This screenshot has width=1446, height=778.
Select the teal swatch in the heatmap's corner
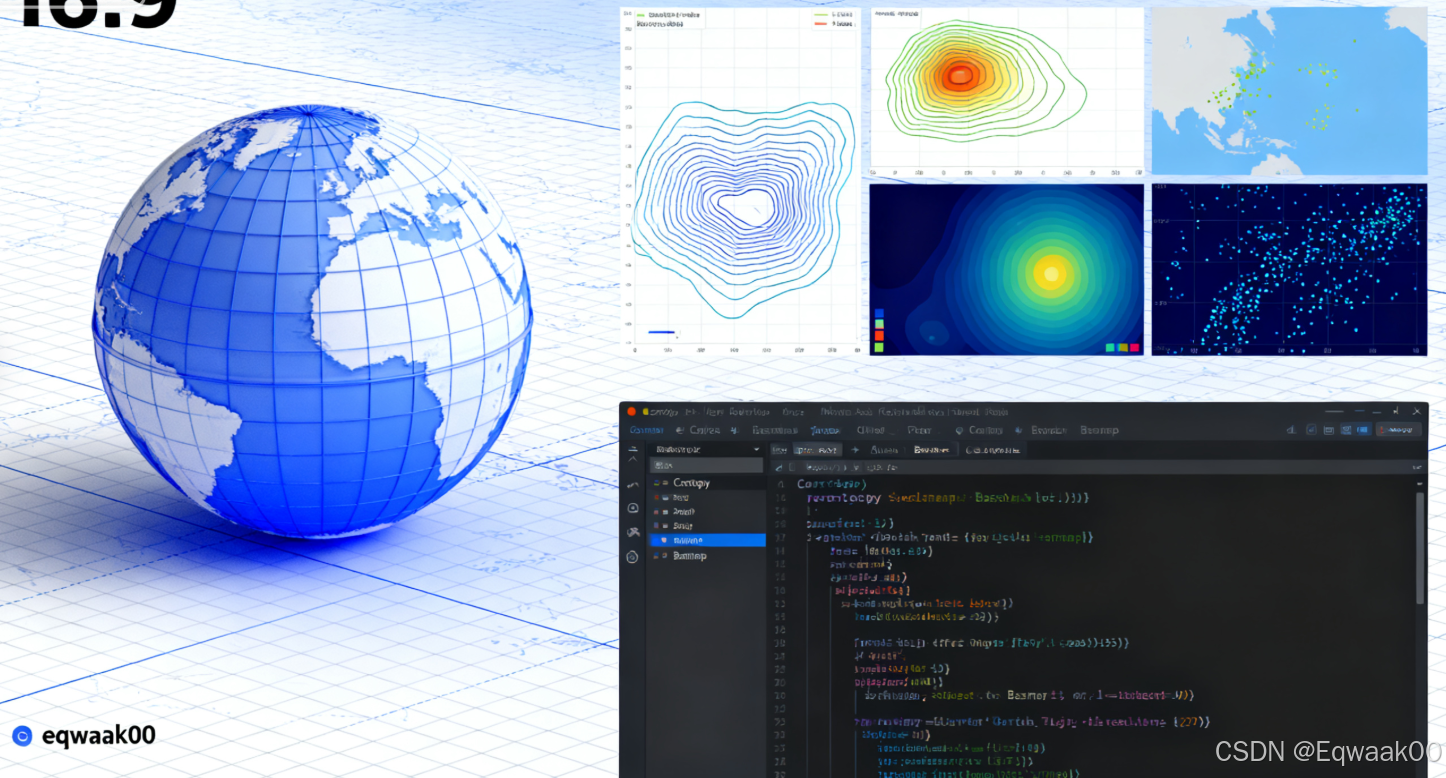point(1110,347)
